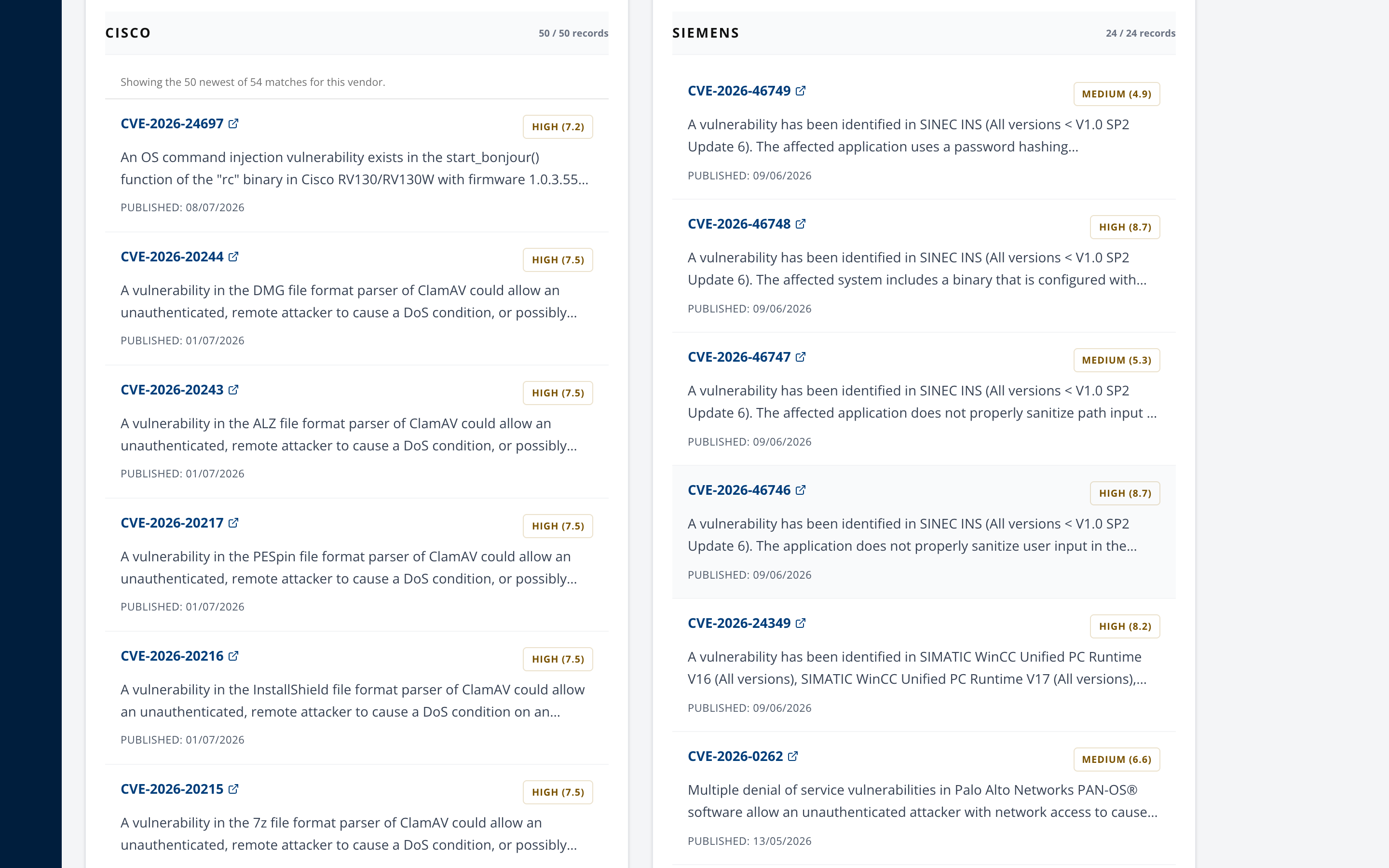Click the MEDIUM (5.3) severity badge
This screenshot has width=1389, height=868.
[1117, 361]
